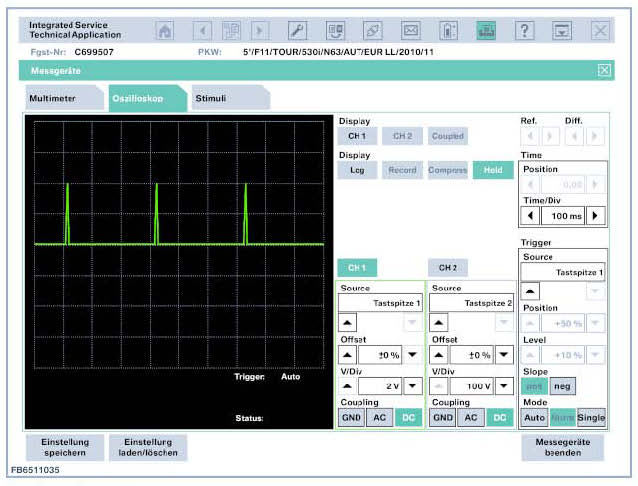The width and height of the screenshot is (638, 486).
Task: Click Trigger source up arrow
Action: (530, 291)
